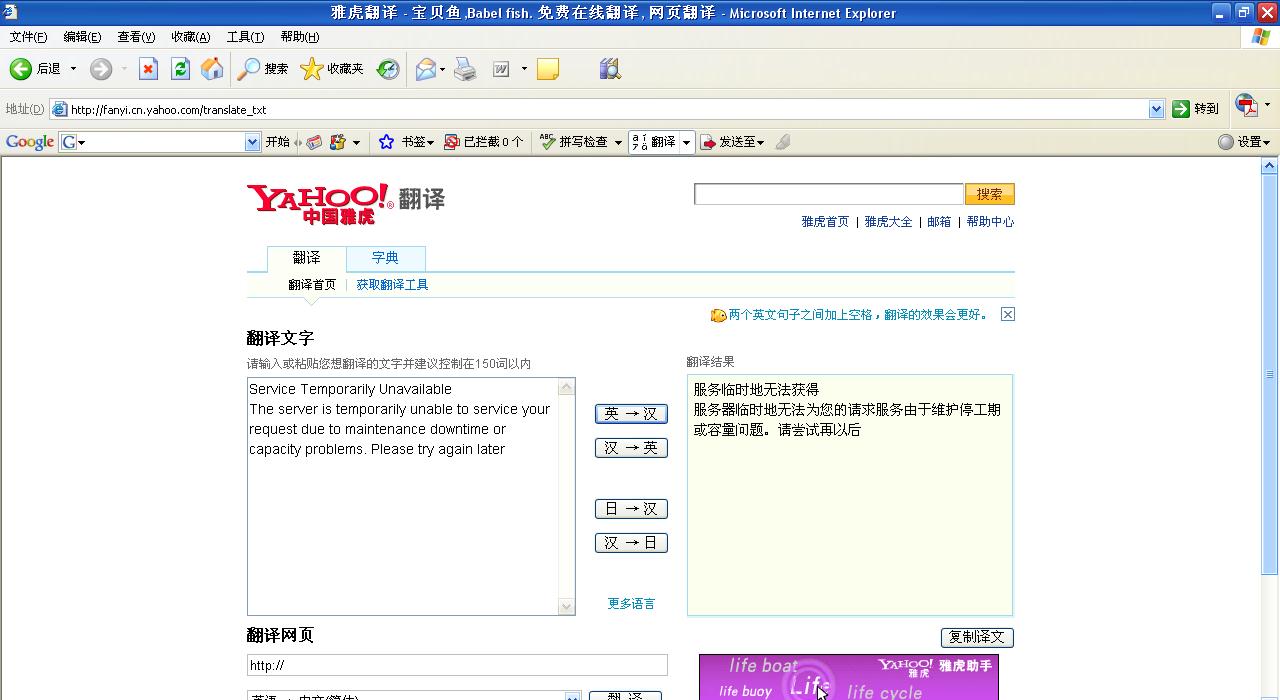Click the page vertical scrollbar thumb

point(1270,375)
